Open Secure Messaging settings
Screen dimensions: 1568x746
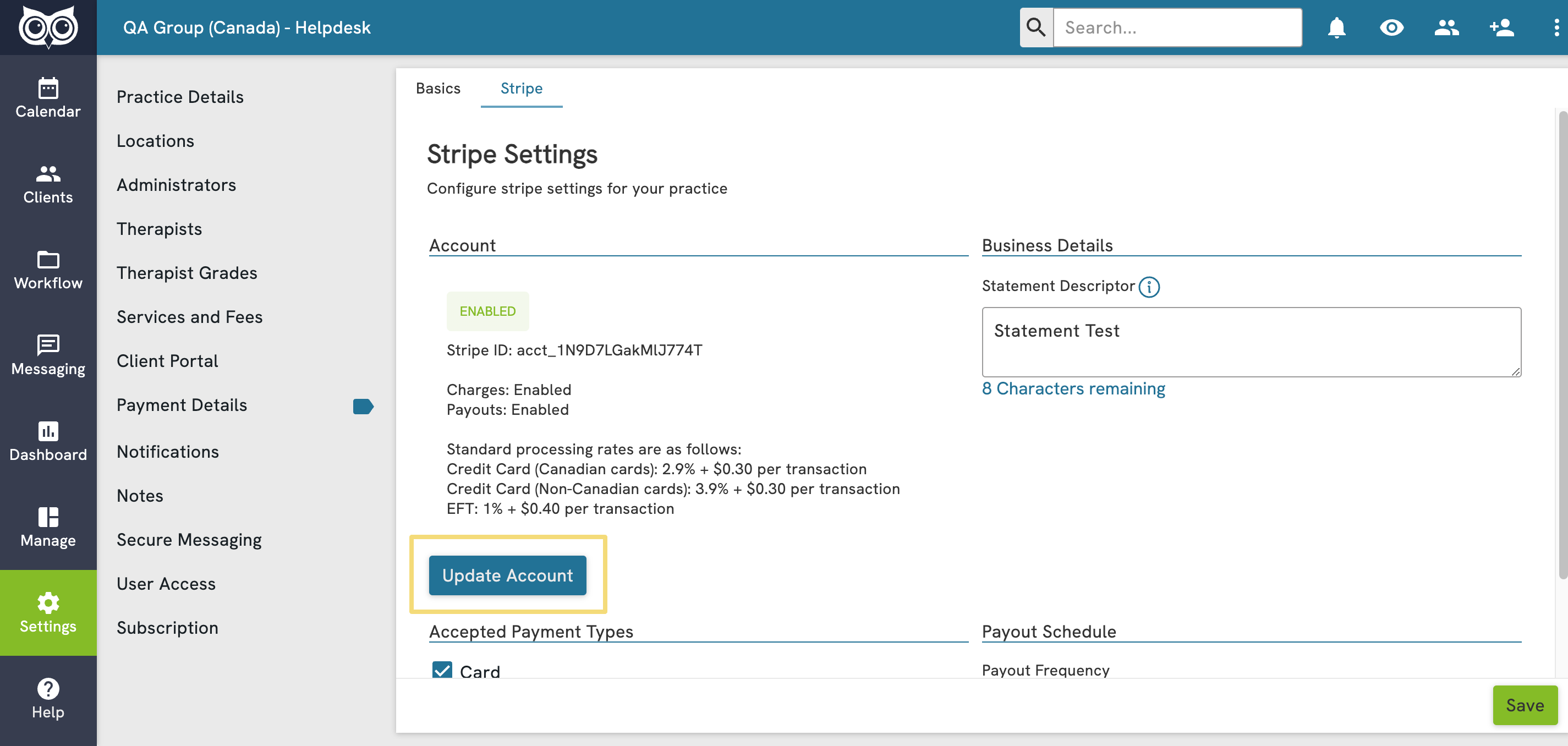coord(189,540)
